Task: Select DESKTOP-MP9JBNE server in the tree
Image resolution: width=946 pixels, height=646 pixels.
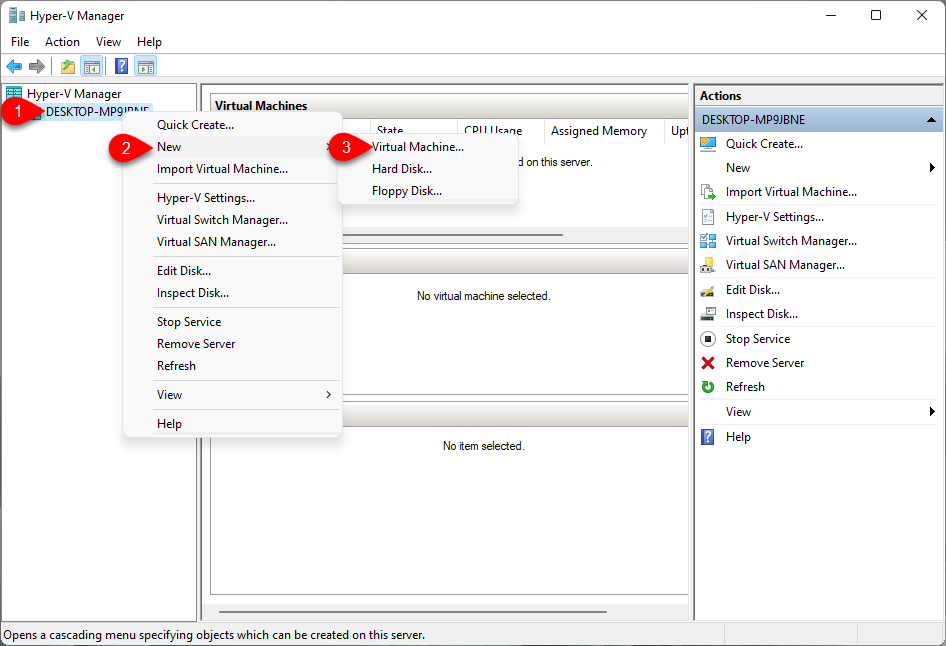Action: coord(97,112)
